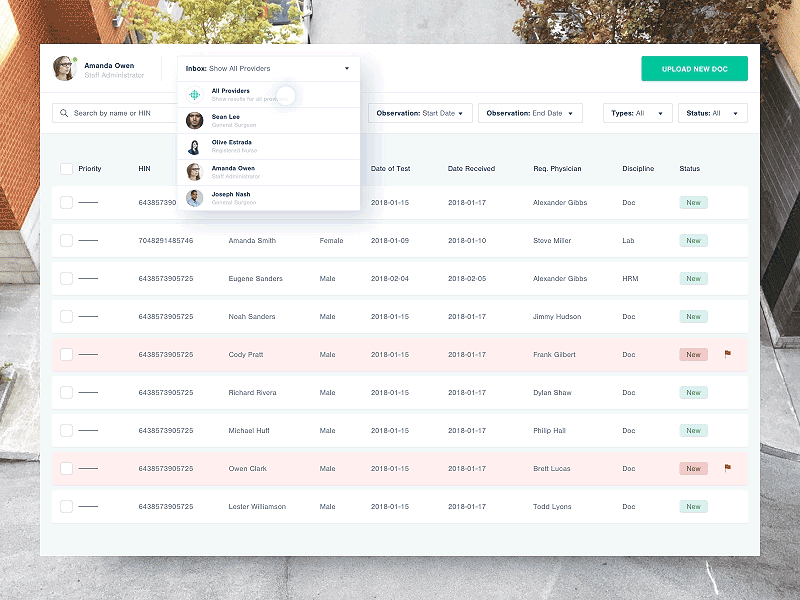Click the flag icon on Cody Pratt's row

pos(729,353)
